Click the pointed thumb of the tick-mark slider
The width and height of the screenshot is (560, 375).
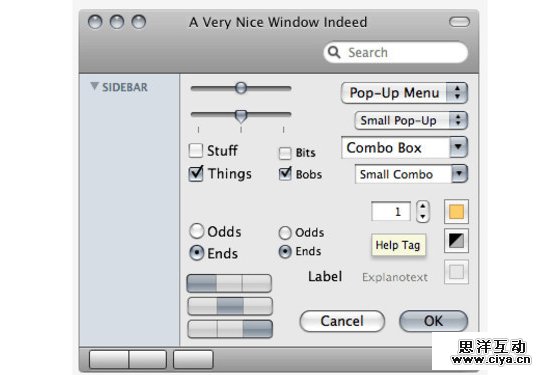(x=241, y=115)
